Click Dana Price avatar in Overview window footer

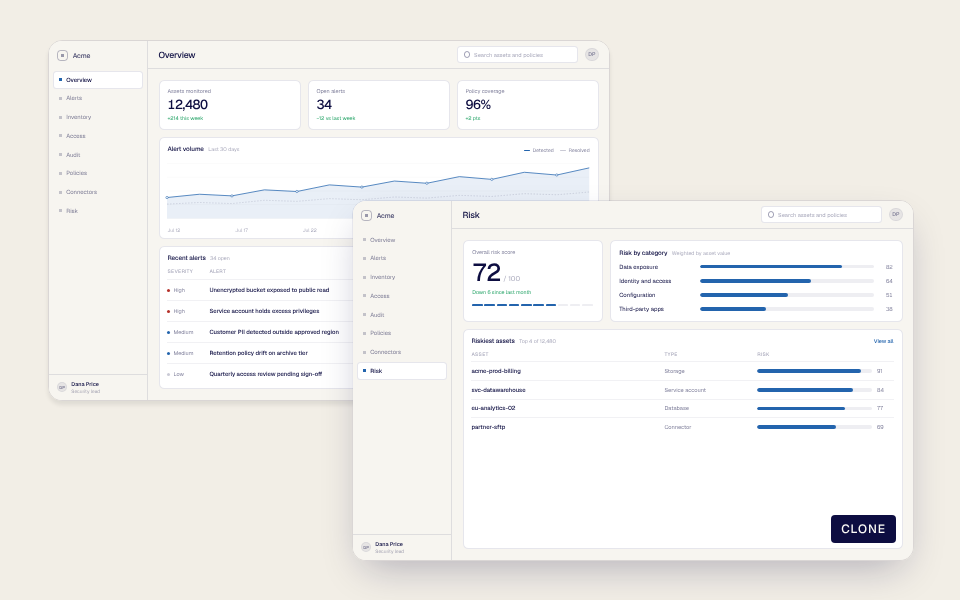[62, 387]
